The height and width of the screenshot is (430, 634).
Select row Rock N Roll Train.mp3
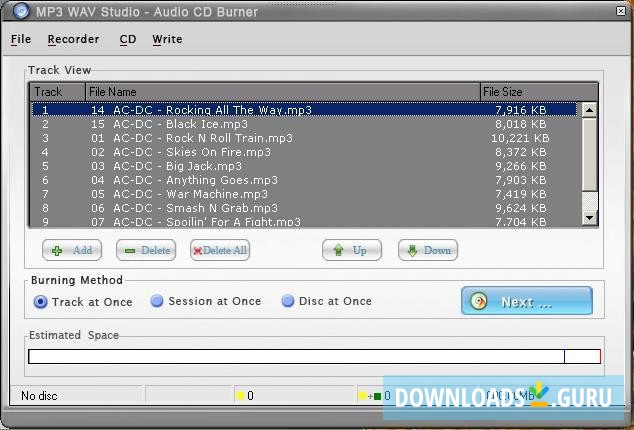[304, 138]
